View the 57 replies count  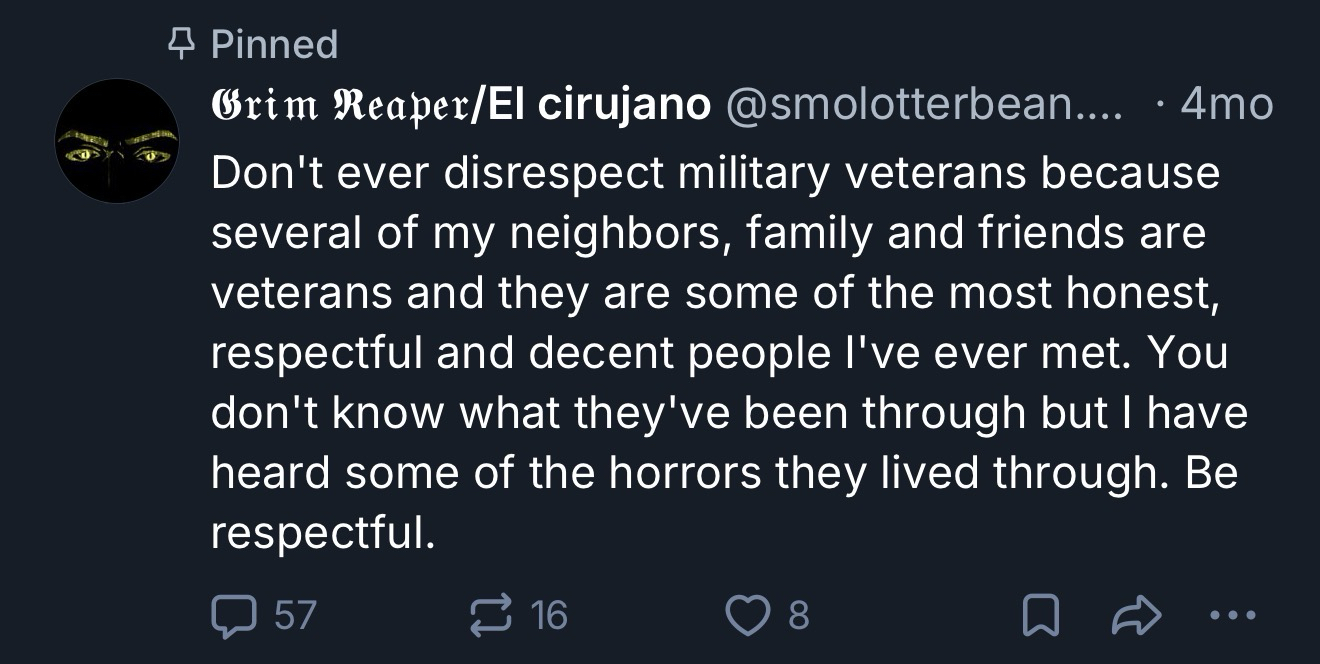pyautogui.click(x=295, y=615)
